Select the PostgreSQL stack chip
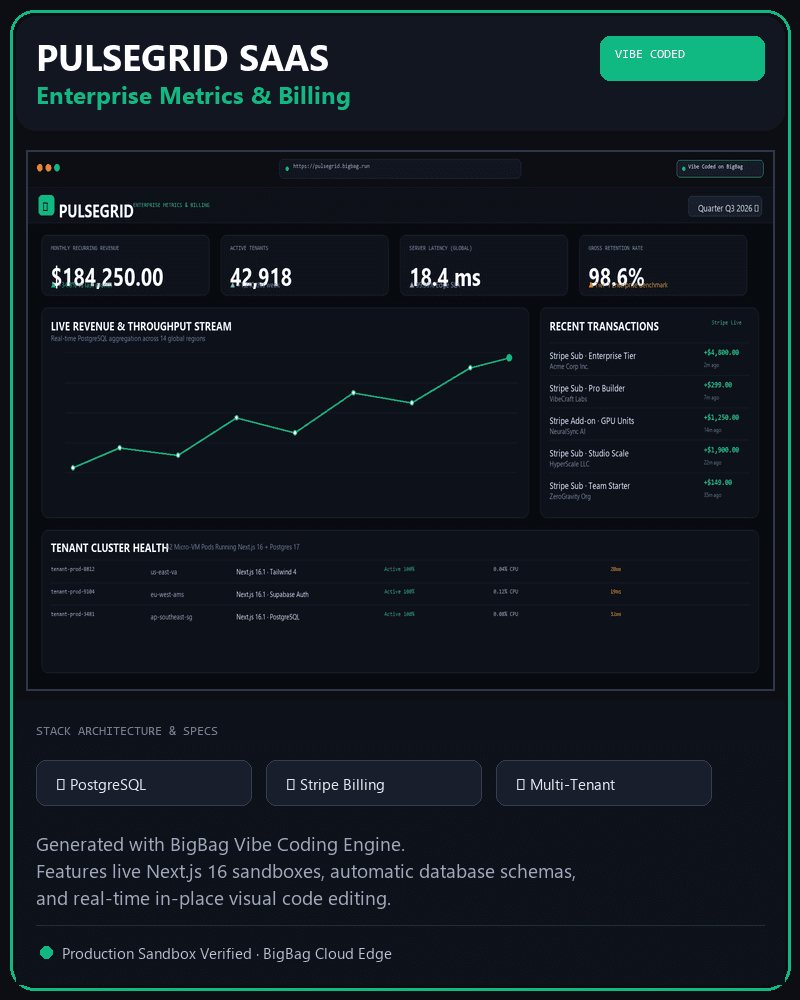 144,783
